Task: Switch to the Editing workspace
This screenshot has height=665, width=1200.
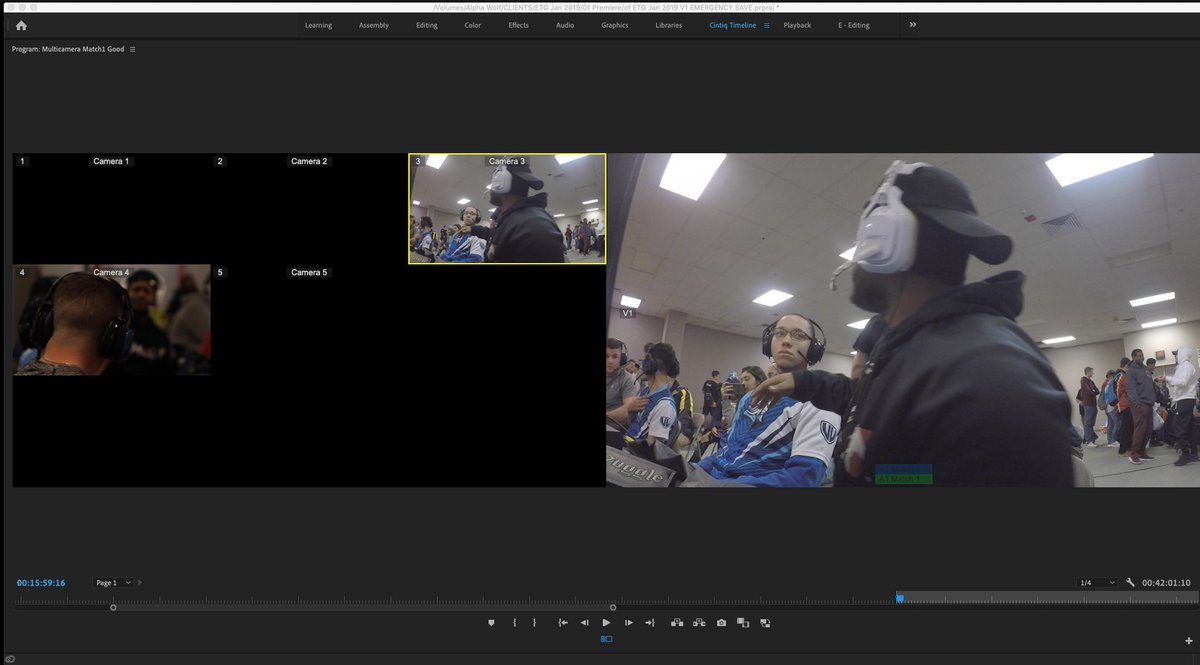Action: click(x=426, y=24)
